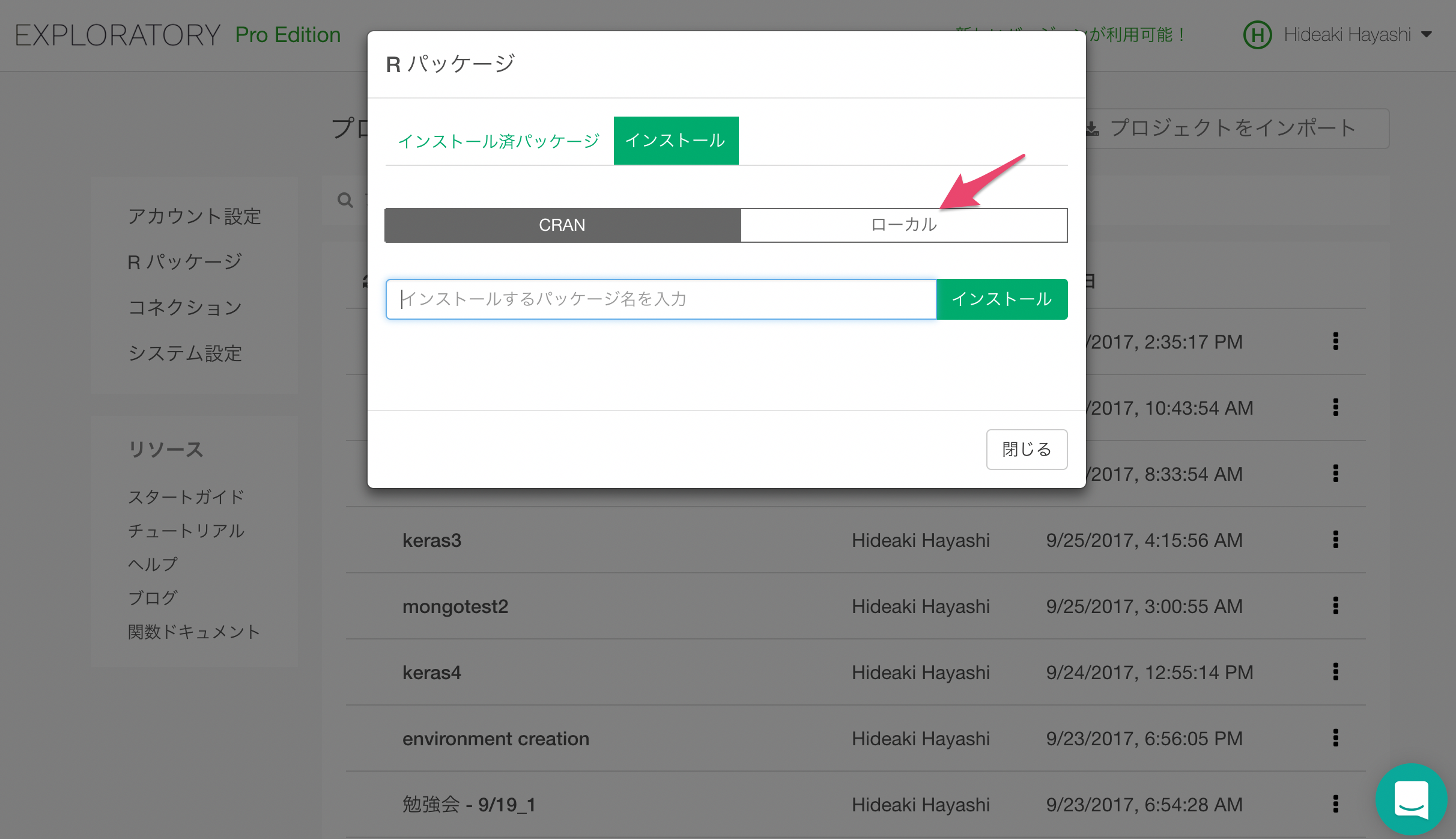Click the user avatar H icon
This screenshot has height=839, width=1456.
[1257, 35]
